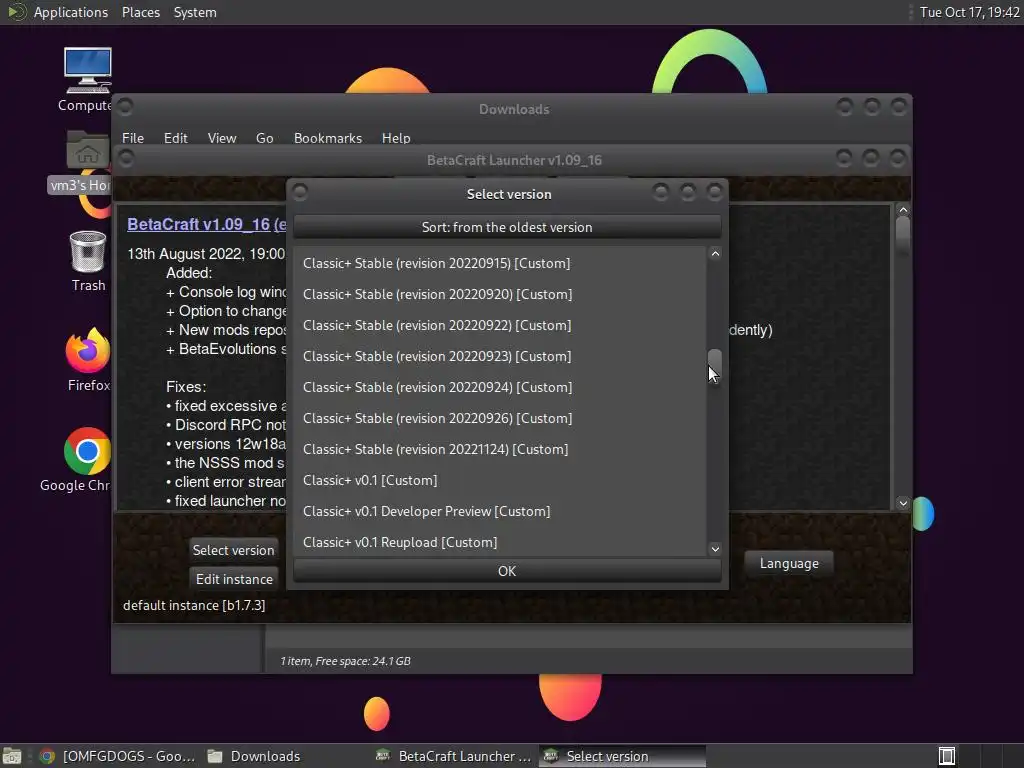This screenshot has width=1024, height=768.
Task: Select Classic+ Stable (revision 20220923) [Custom]
Action: [x=500, y=356]
